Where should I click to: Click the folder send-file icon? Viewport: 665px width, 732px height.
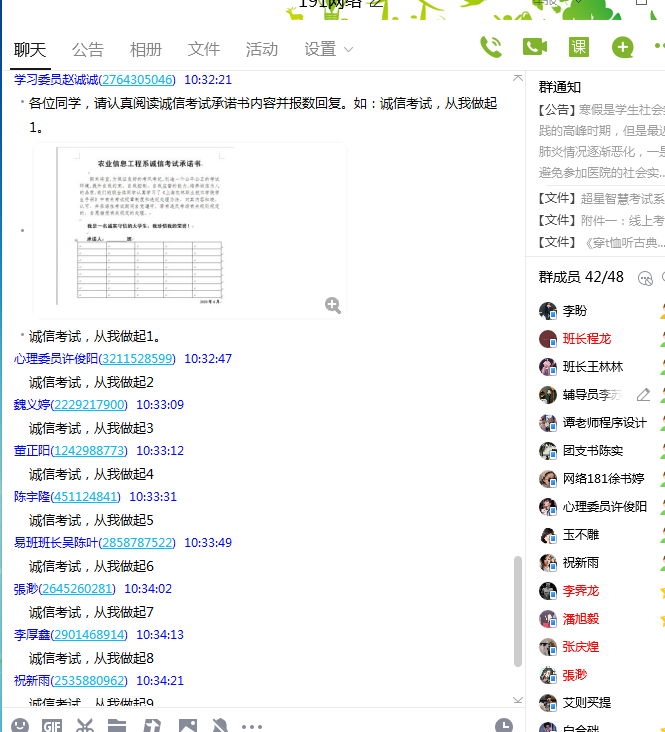[x=117, y=725]
